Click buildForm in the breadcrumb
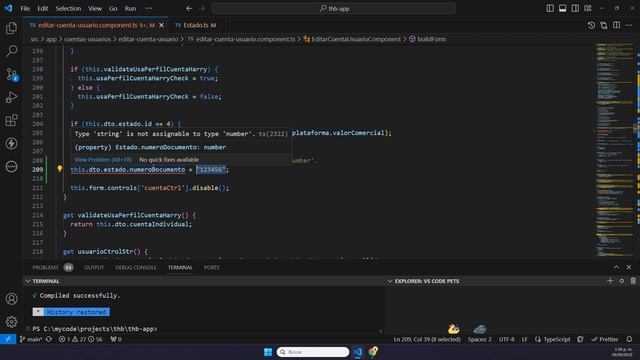Screen dimensions: 640x360 [431, 39]
